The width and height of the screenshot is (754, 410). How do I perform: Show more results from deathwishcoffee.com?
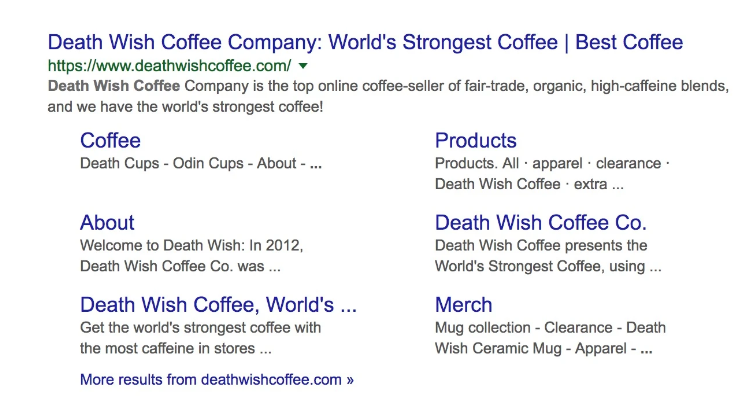217,380
